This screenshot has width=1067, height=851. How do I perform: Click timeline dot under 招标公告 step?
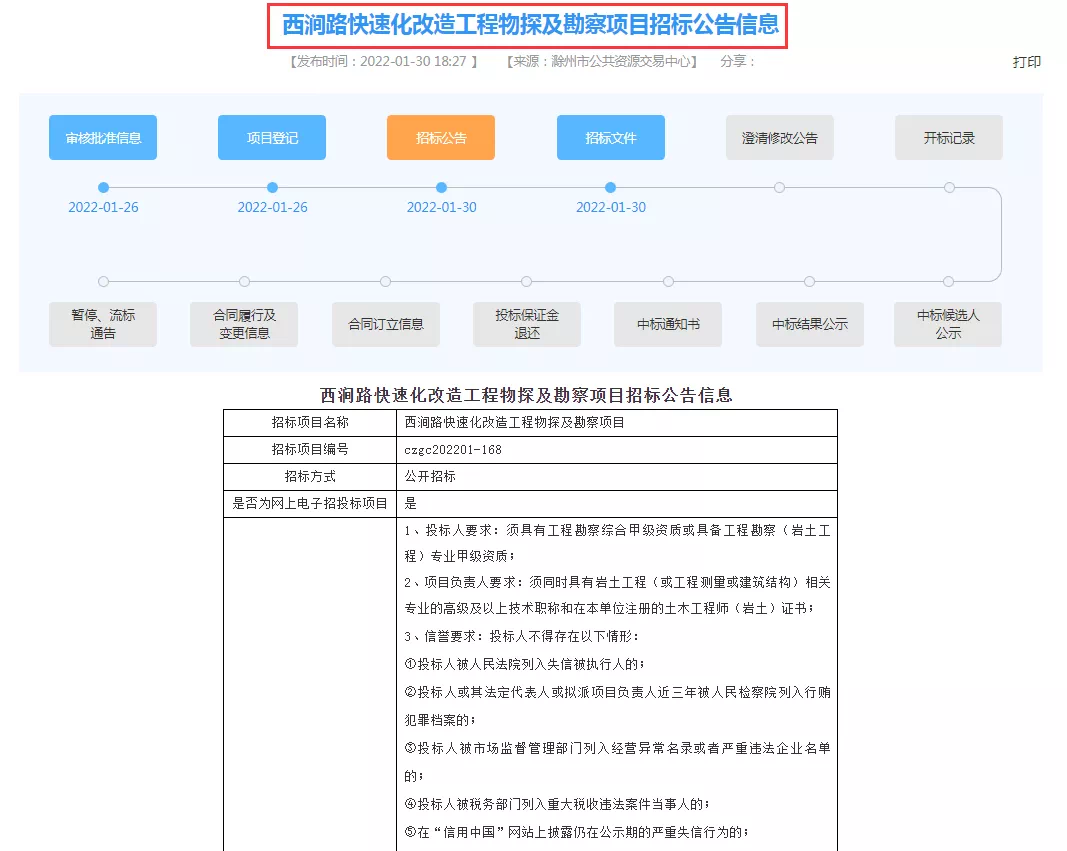(x=441, y=187)
